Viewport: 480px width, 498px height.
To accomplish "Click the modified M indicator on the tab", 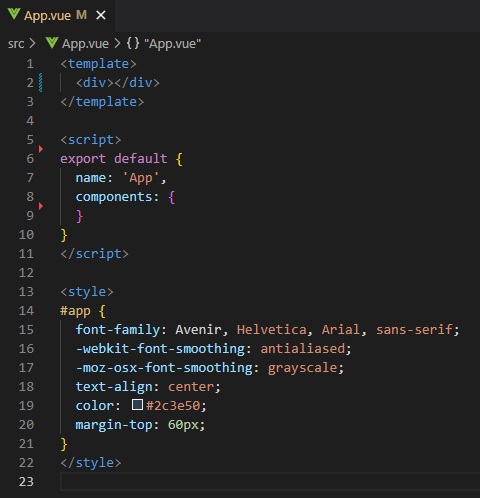I will coord(81,15).
